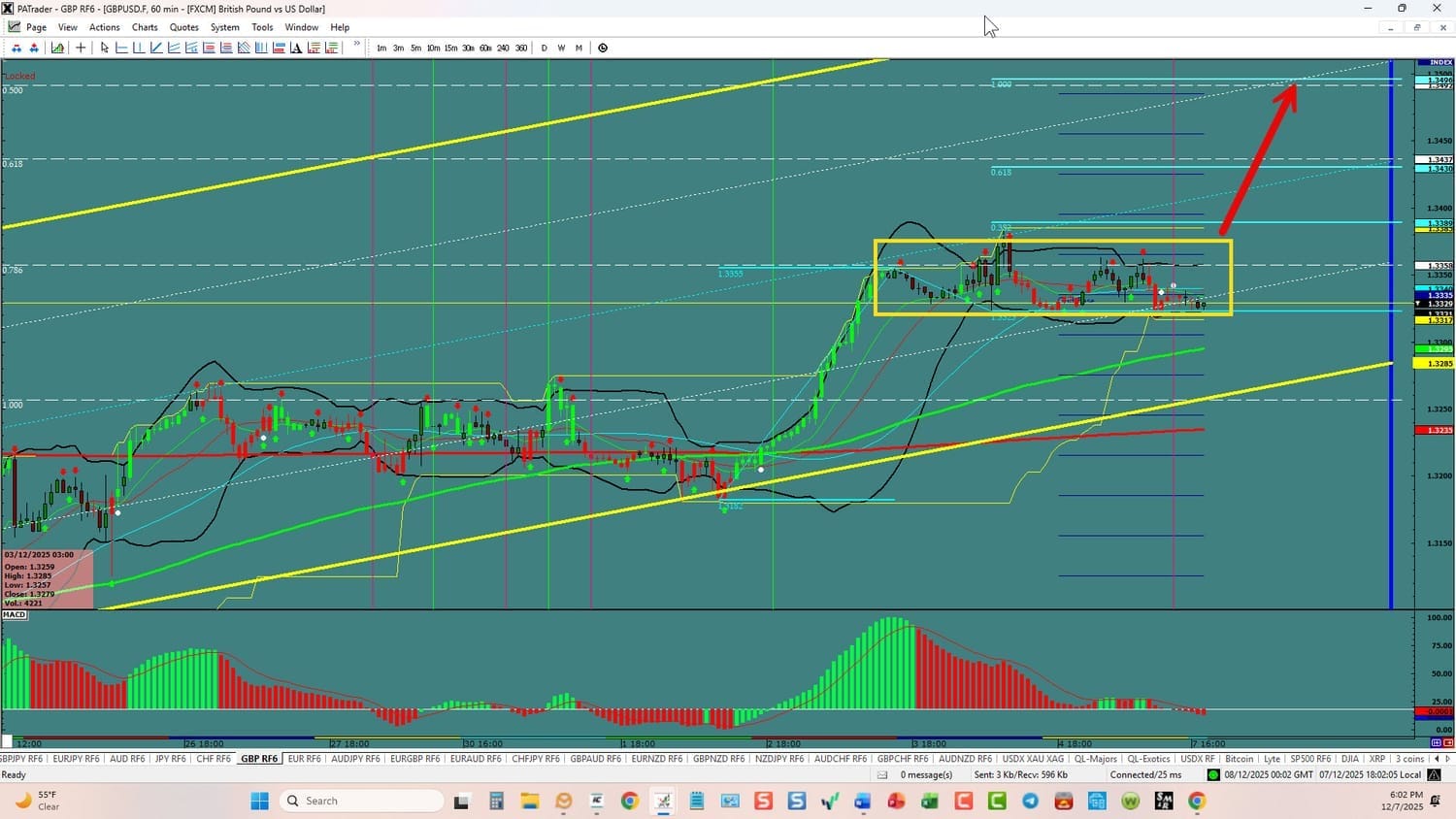Open the Windows Start menu

[x=259, y=801]
